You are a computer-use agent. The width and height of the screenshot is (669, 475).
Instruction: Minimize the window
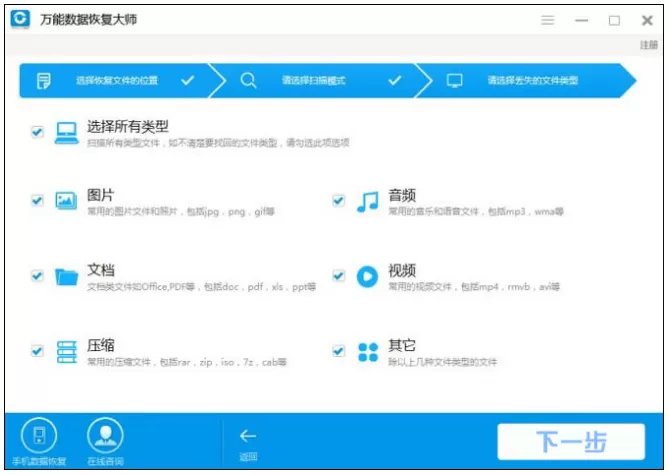(x=581, y=20)
